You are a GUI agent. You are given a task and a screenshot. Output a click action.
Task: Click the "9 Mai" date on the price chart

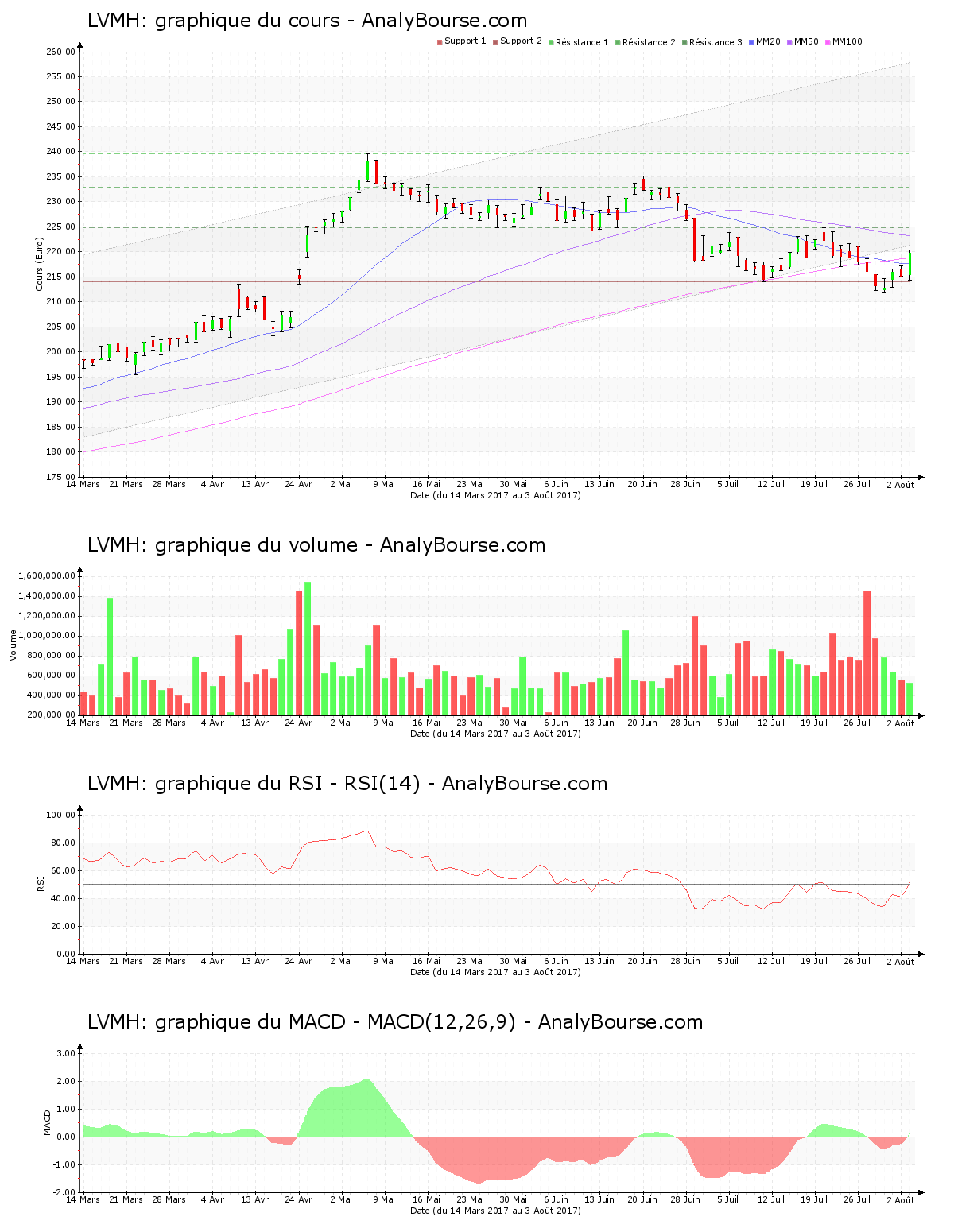(384, 484)
